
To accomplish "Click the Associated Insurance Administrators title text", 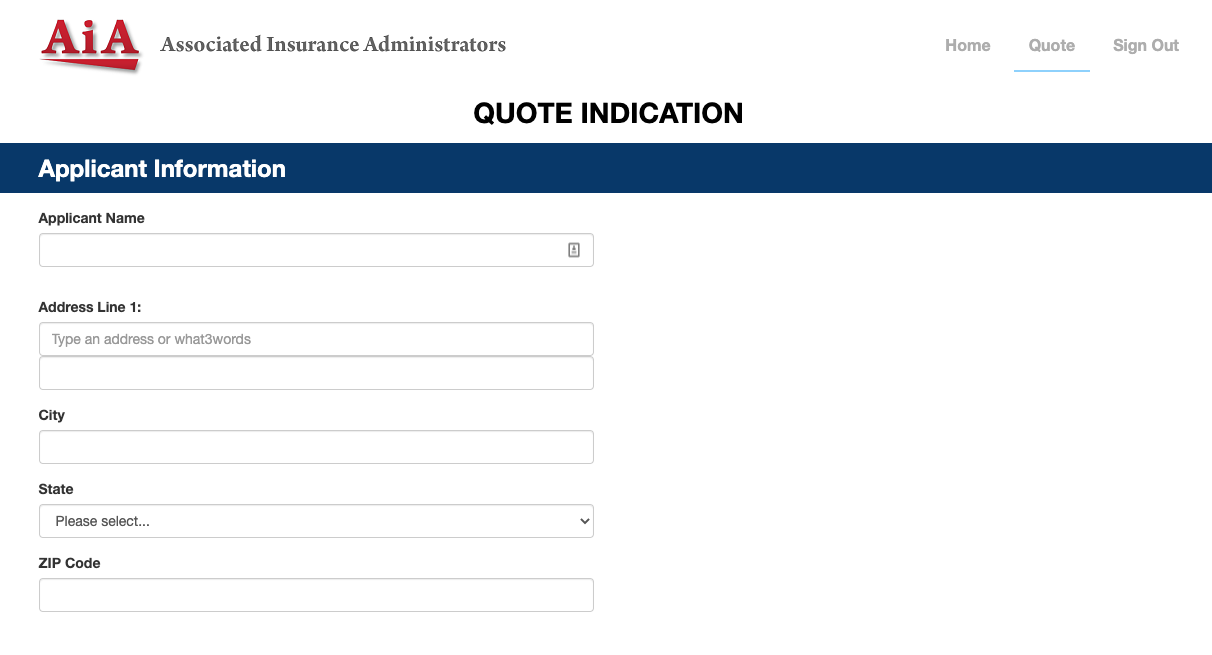I will [333, 44].
